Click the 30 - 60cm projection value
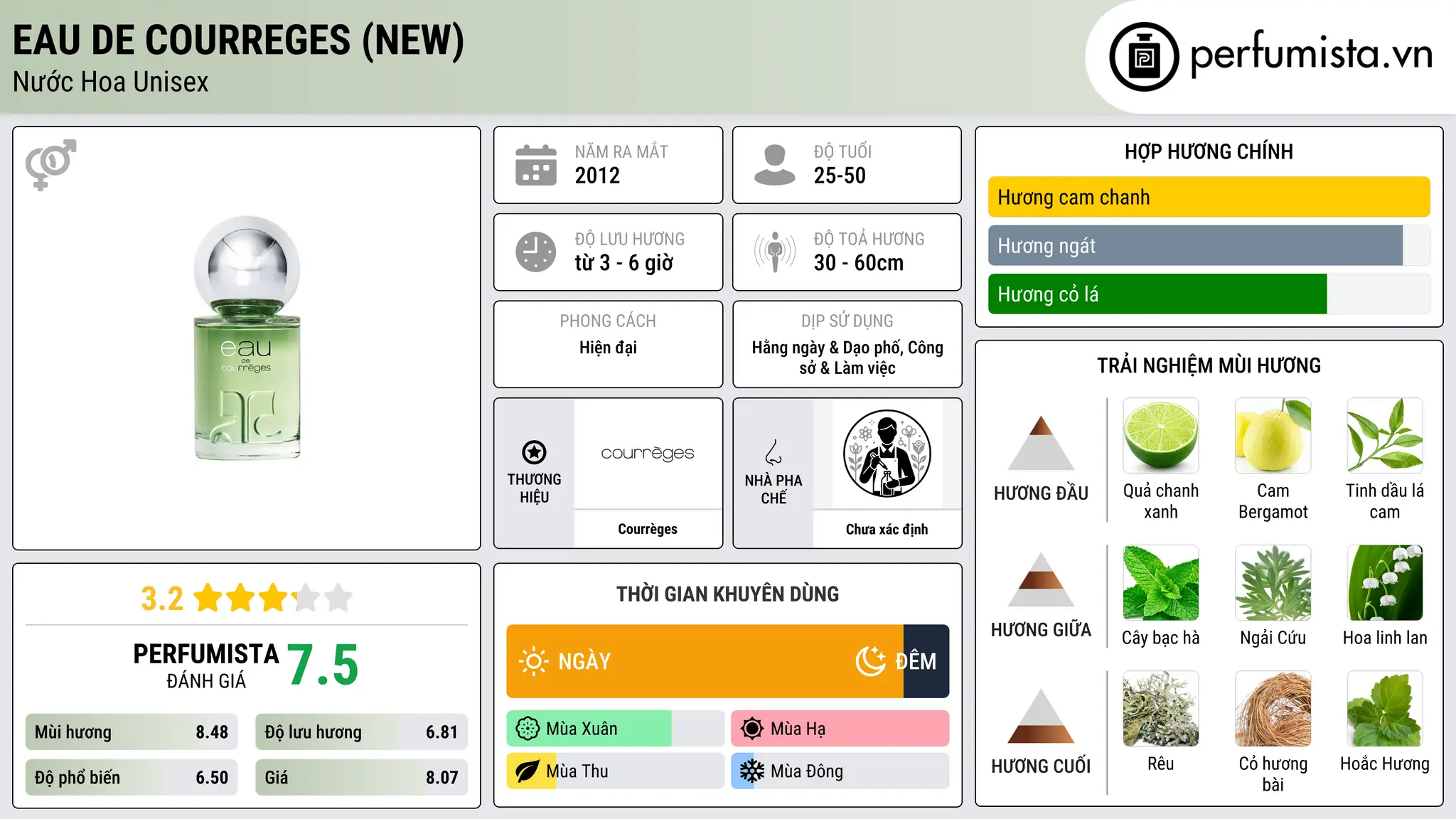1456x819 pixels. point(859,263)
